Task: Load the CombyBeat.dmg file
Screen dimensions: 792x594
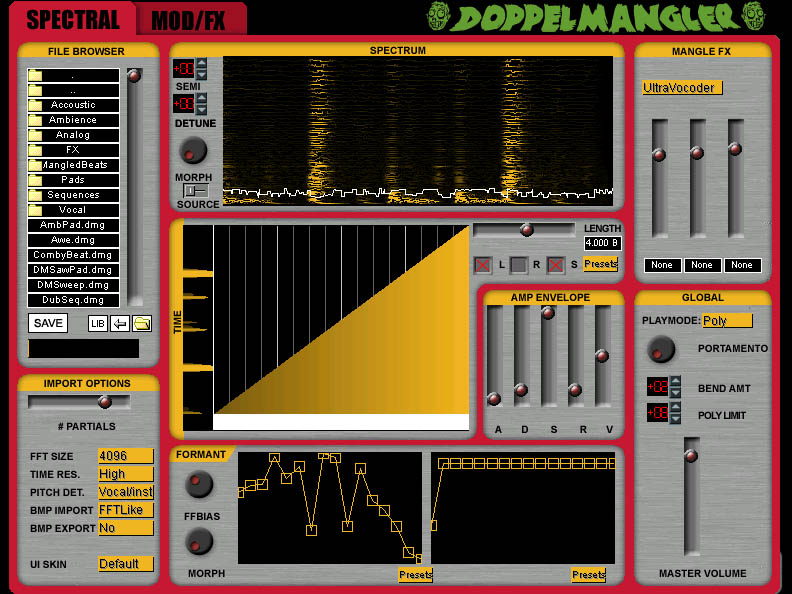Action: click(x=73, y=255)
